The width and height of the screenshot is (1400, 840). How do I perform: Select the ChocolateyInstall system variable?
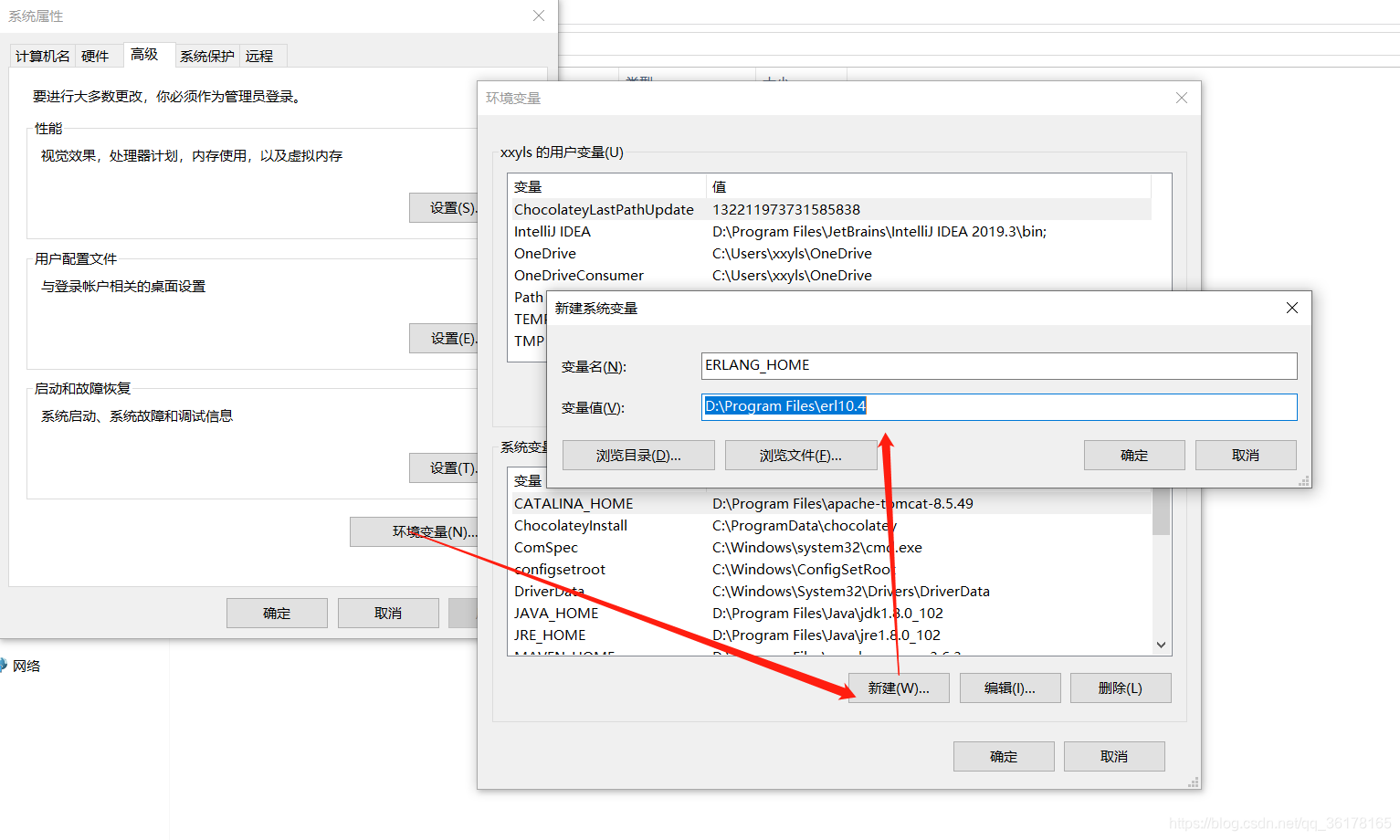pos(829,525)
